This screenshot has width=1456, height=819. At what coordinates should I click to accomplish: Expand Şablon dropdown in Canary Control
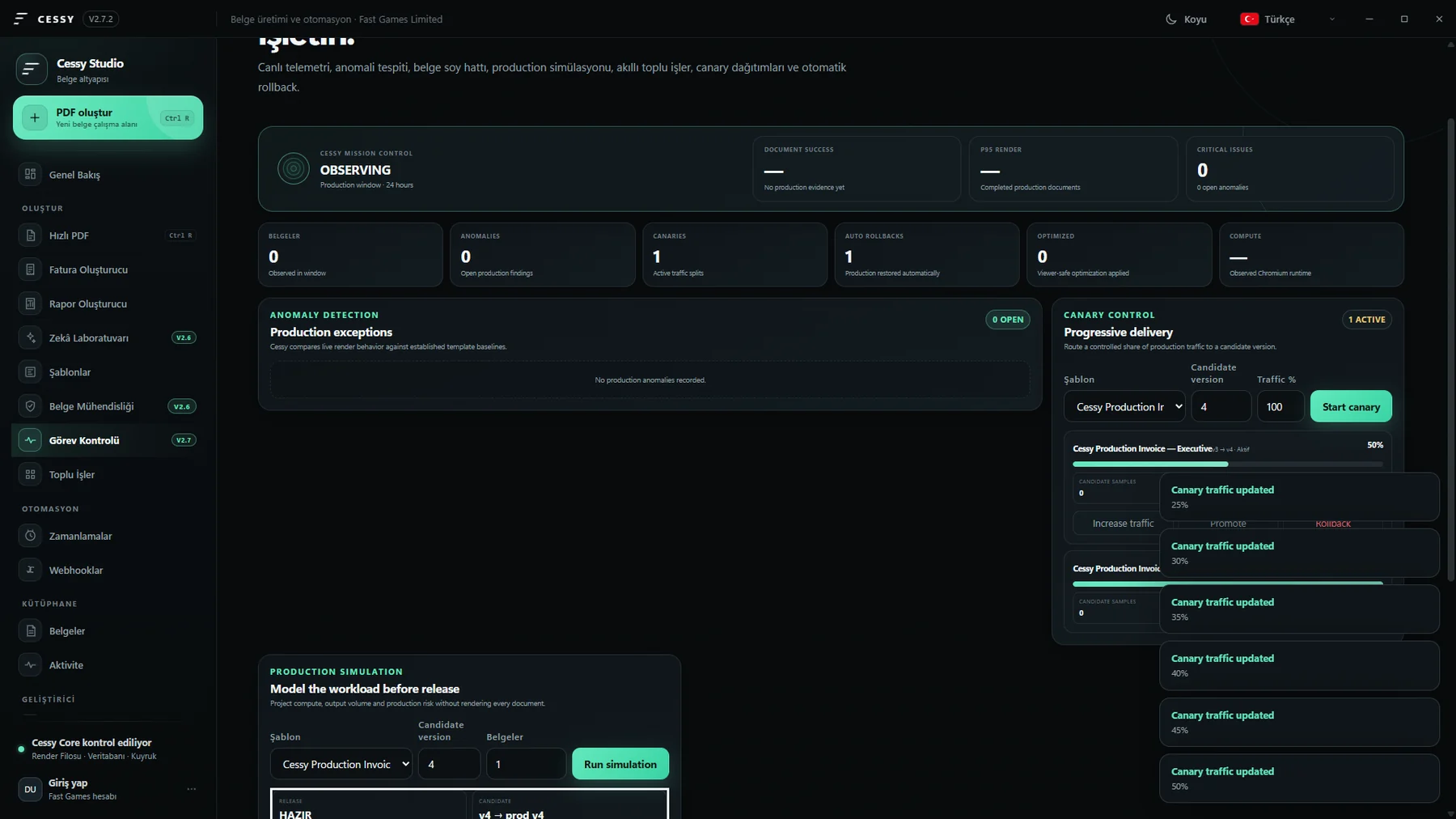pyautogui.click(x=1124, y=406)
